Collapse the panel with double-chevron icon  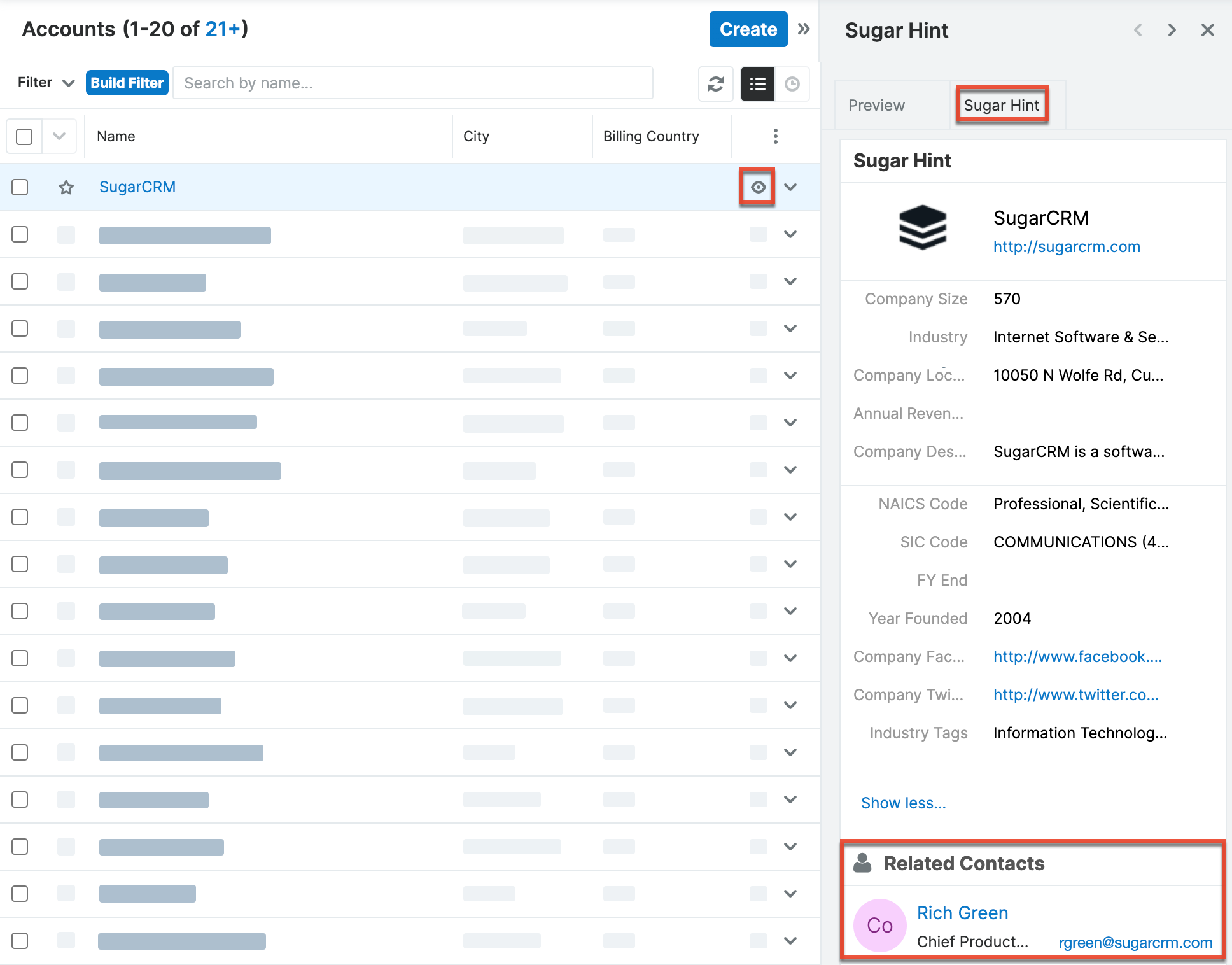(x=804, y=29)
